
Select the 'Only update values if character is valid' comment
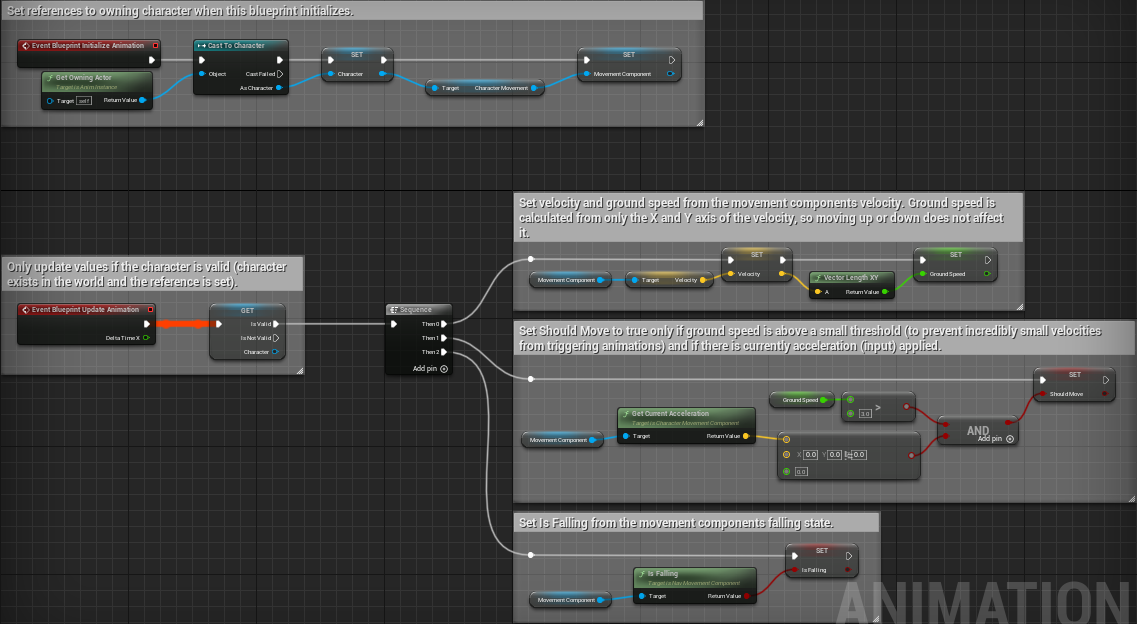(153, 274)
